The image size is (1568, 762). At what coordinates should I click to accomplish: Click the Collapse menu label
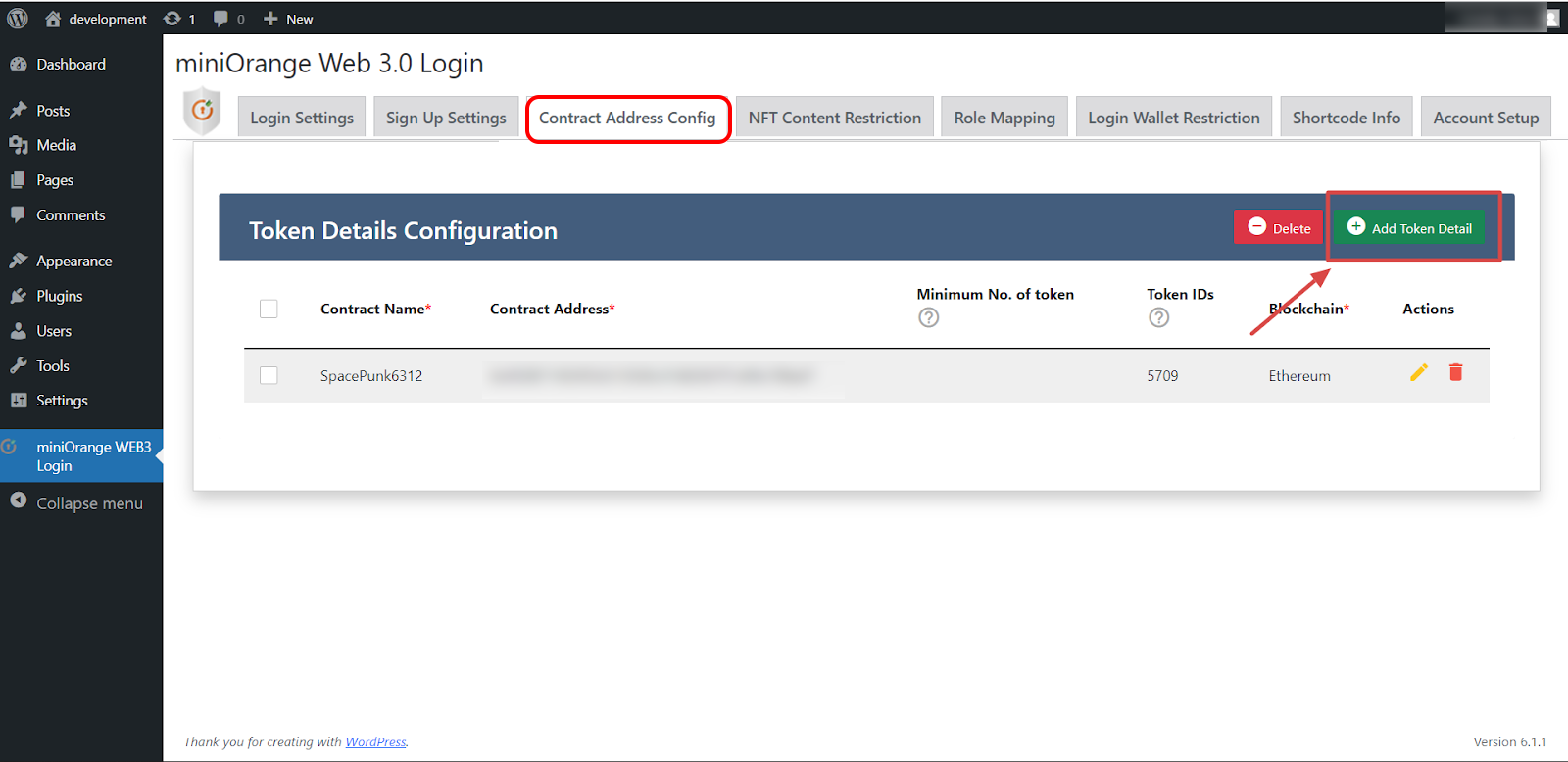click(x=89, y=503)
